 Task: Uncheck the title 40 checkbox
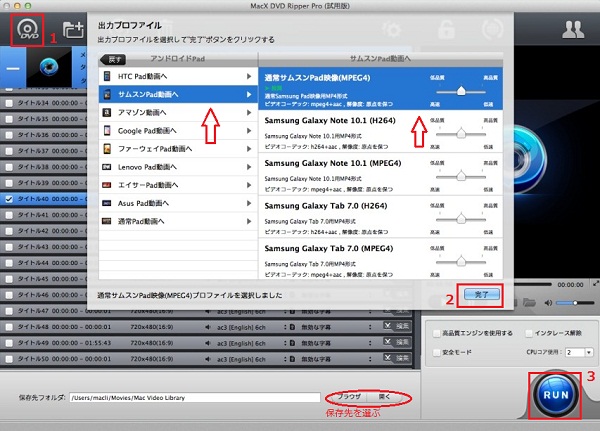[9, 199]
